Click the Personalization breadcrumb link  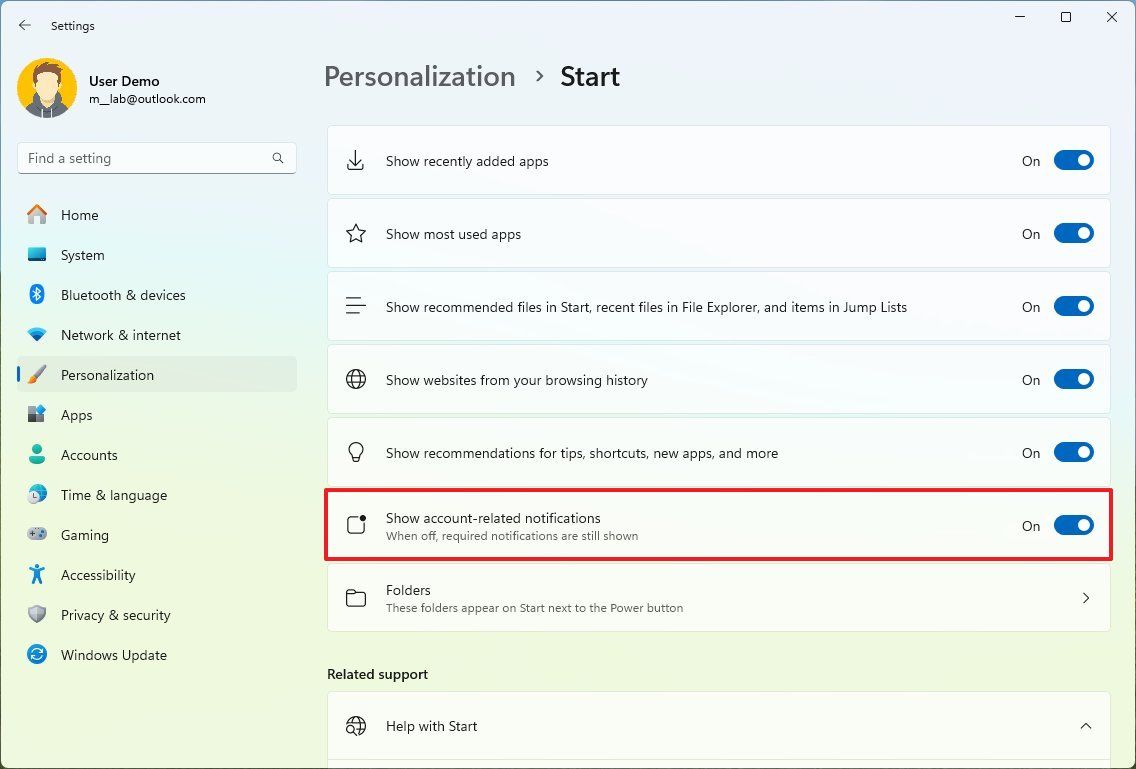click(419, 76)
